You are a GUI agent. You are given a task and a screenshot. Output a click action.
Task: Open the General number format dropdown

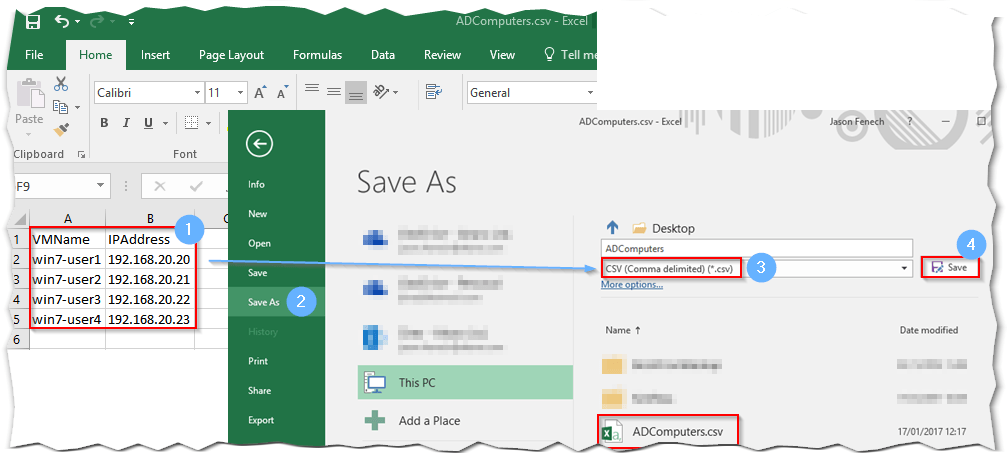pos(590,93)
